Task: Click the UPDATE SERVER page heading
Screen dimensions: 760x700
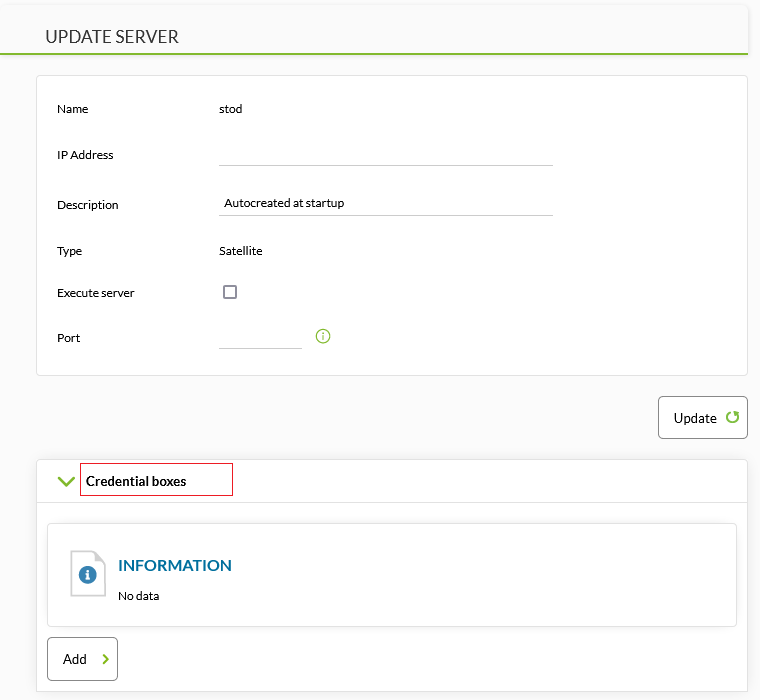Action: point(112,37)
